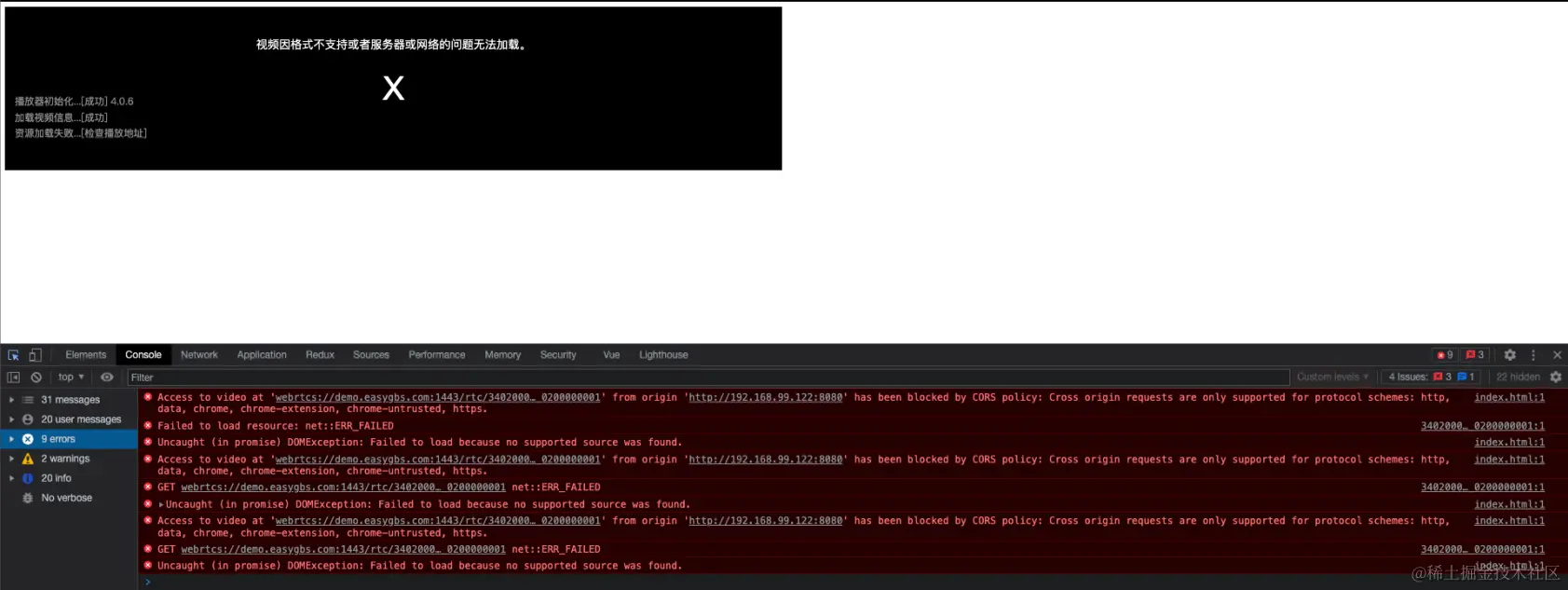Focus the console Filter input field

708,377
